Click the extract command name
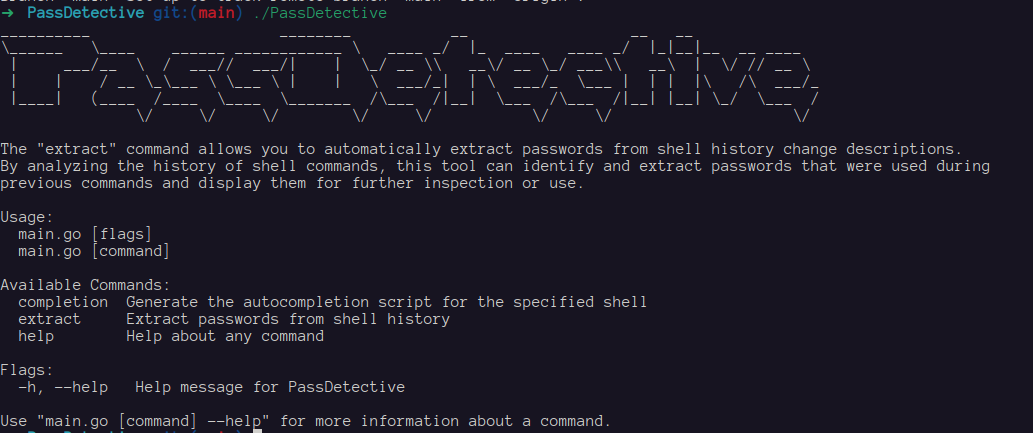This screenshot has height=433, width=1033. [49, 320]
